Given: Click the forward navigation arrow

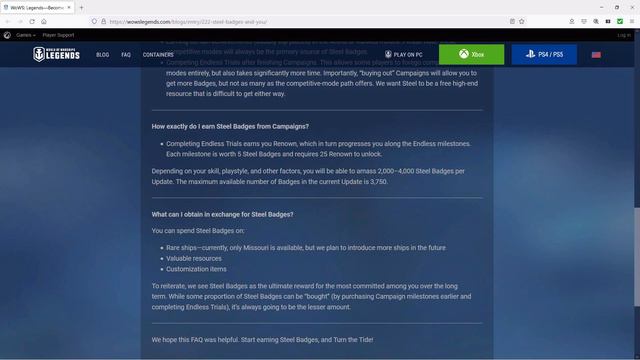Looking at the screenshot, I should click(x=20, y=22).
